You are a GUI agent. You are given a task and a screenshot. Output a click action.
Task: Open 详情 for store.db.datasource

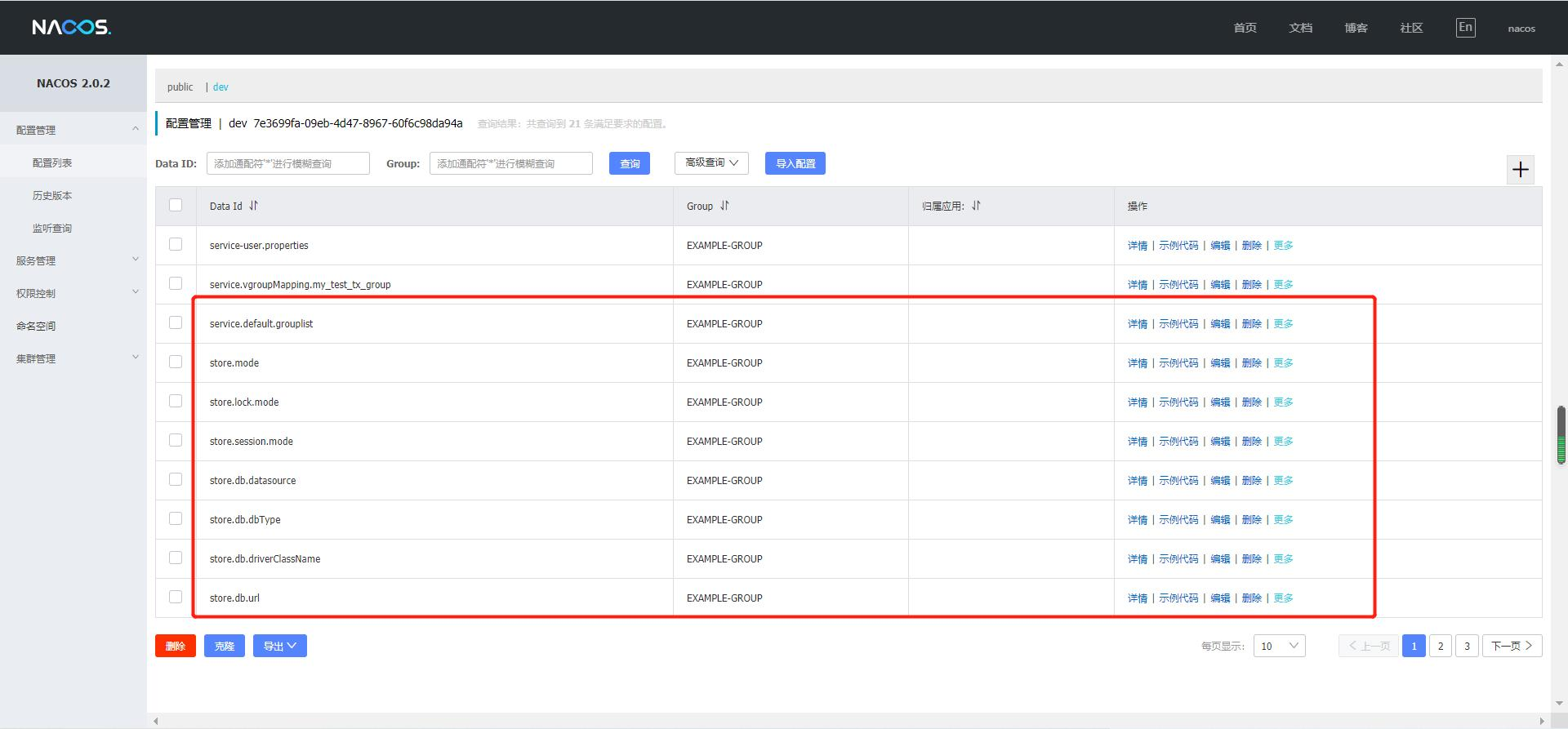(1138, 481)
